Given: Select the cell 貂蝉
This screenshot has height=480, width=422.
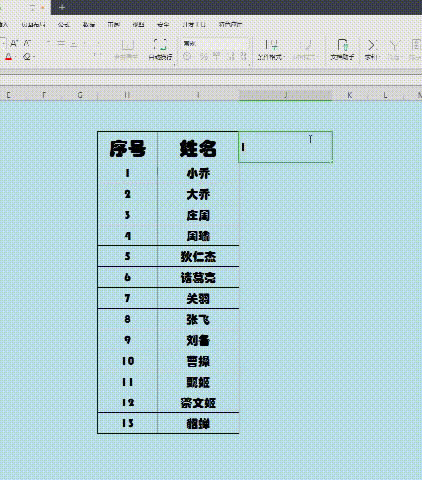Looking at the screenshot, I should pos(198,423).
